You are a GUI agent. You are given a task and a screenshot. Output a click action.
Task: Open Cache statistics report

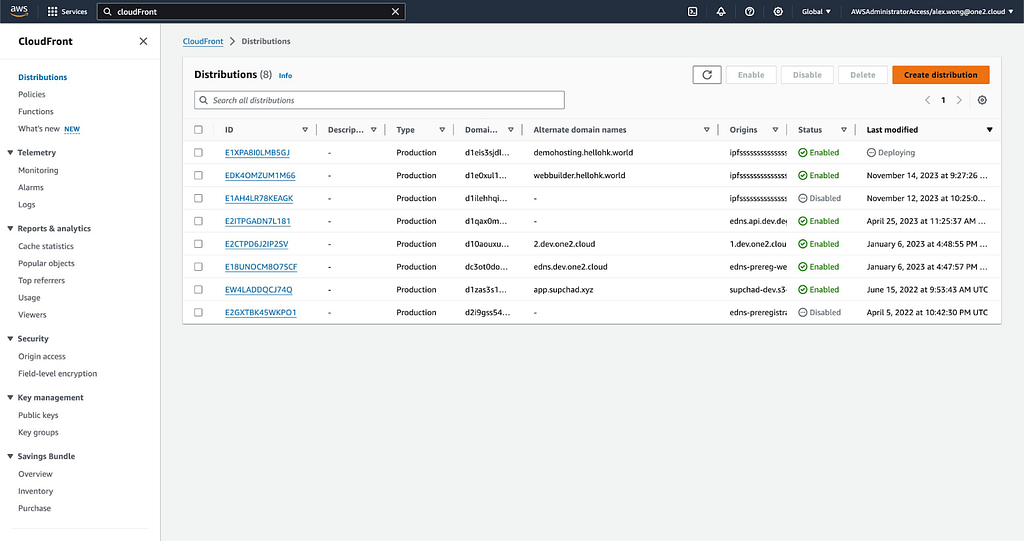46,246
